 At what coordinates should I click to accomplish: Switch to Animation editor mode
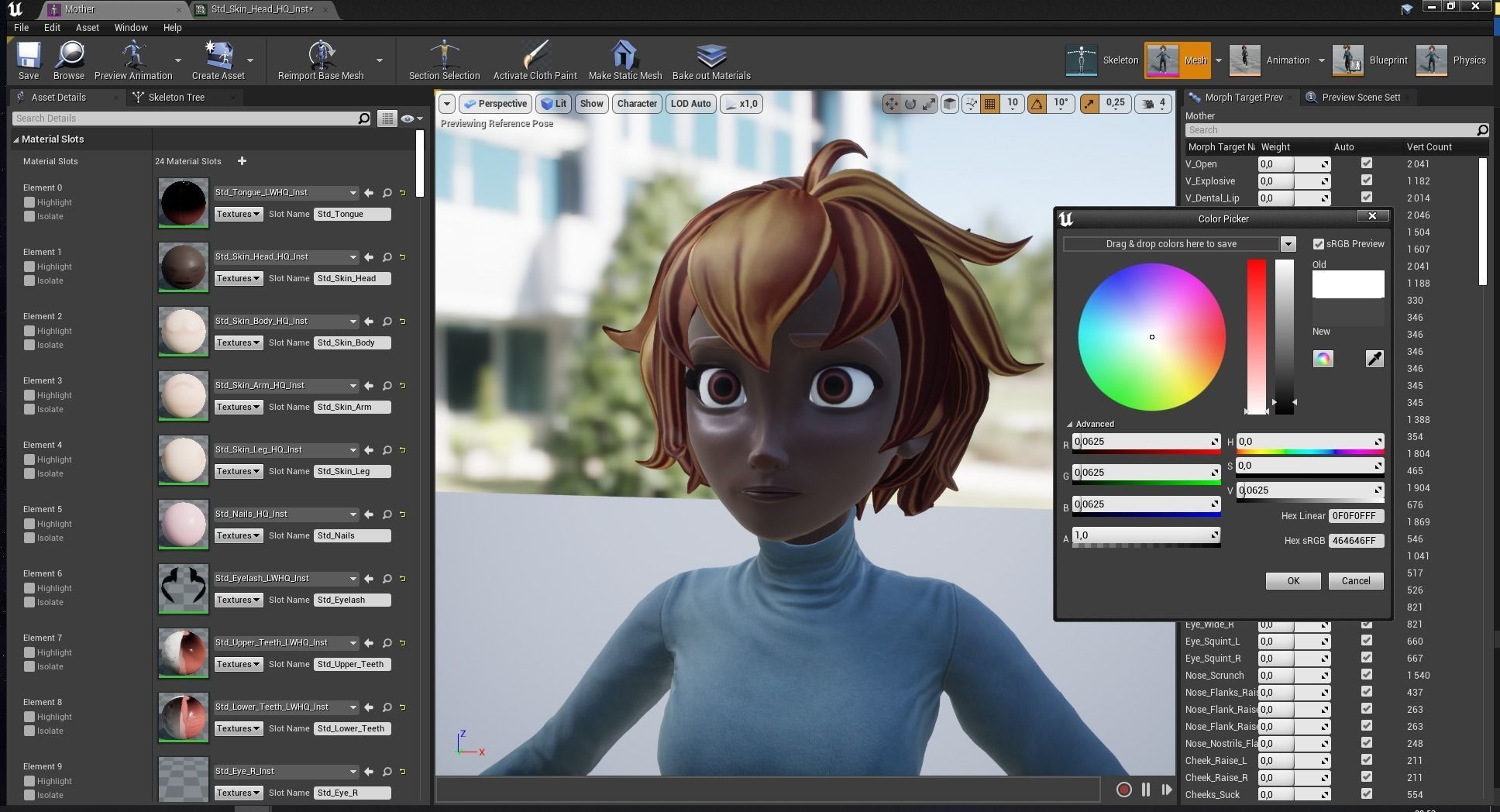coord(1269,60)
